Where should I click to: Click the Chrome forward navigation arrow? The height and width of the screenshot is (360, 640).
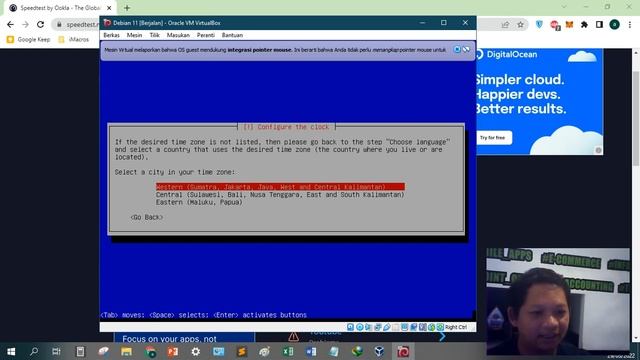[x=25, y=24]
